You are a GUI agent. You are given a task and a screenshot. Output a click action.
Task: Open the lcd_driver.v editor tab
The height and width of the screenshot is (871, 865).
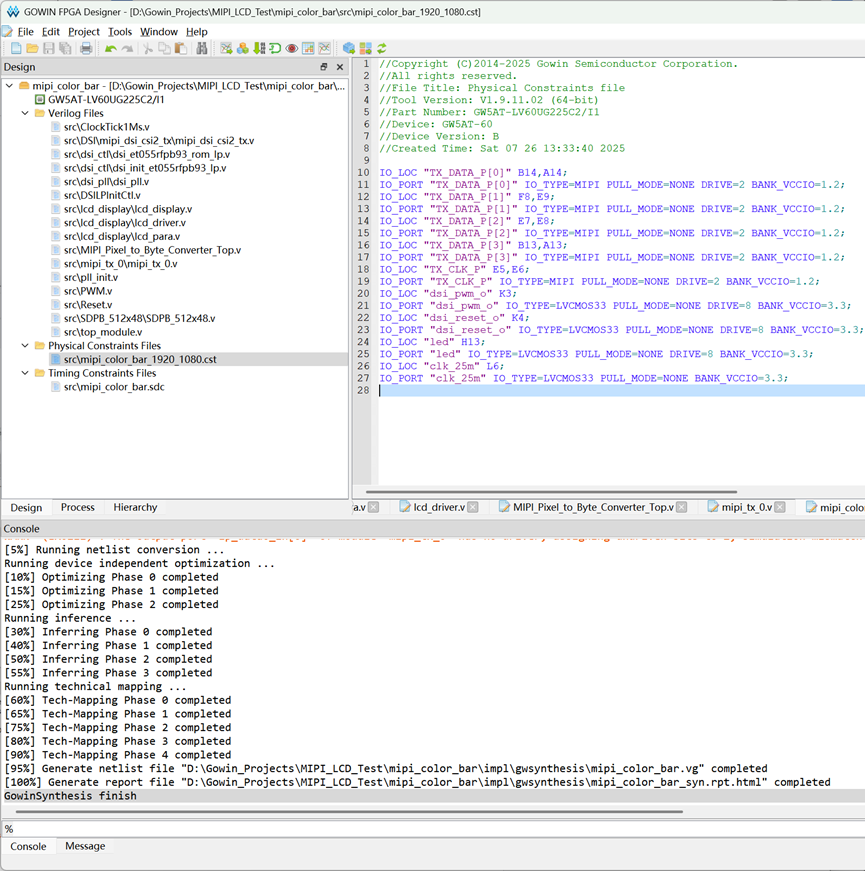[x=438, y=507]
